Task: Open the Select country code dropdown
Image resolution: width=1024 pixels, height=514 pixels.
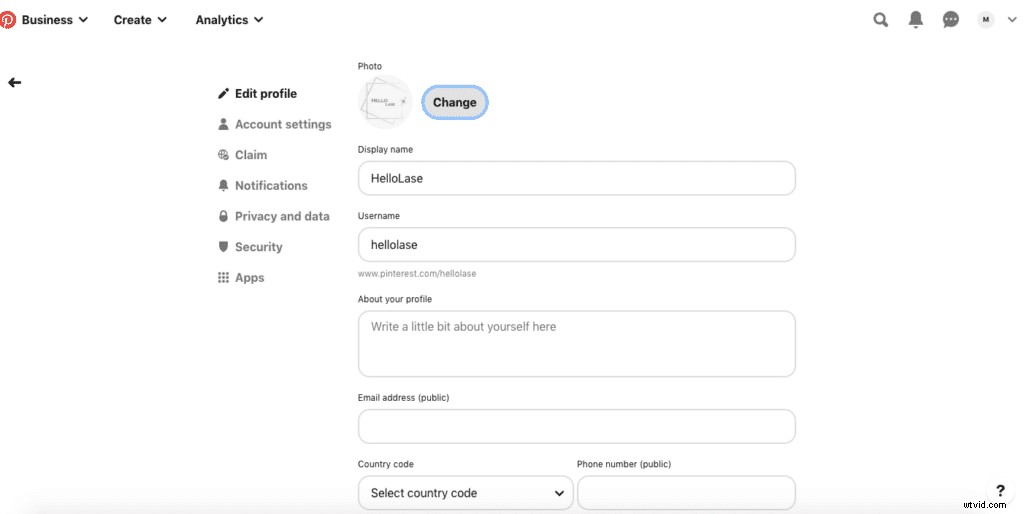Action: pos(465,493)
